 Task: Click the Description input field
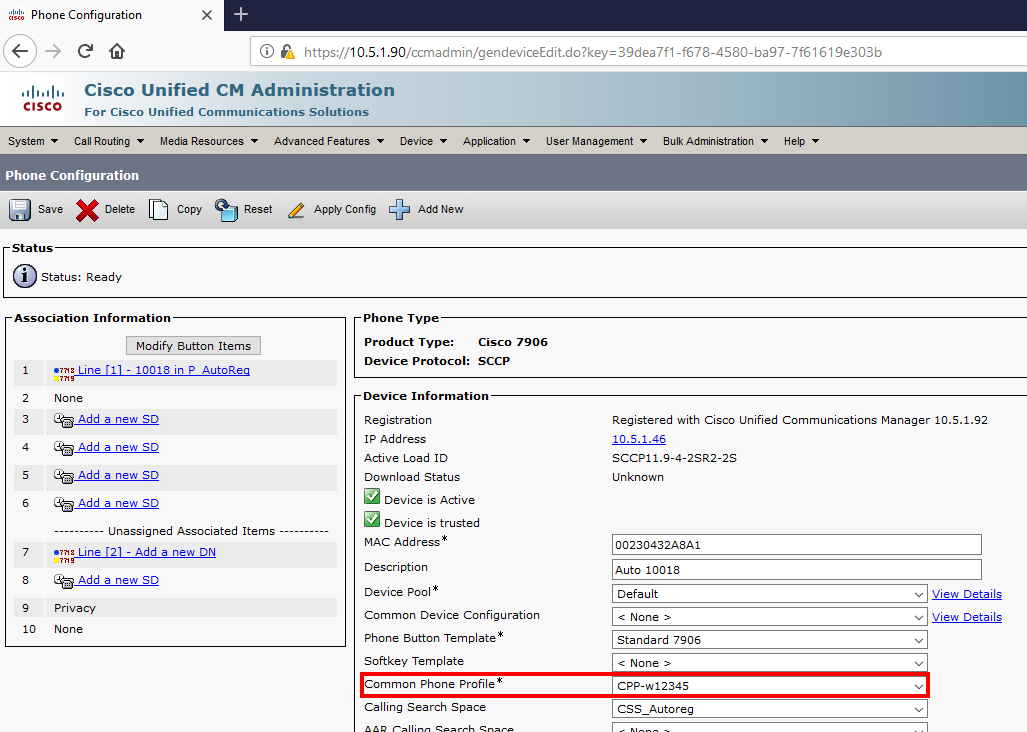click(796, 570)
